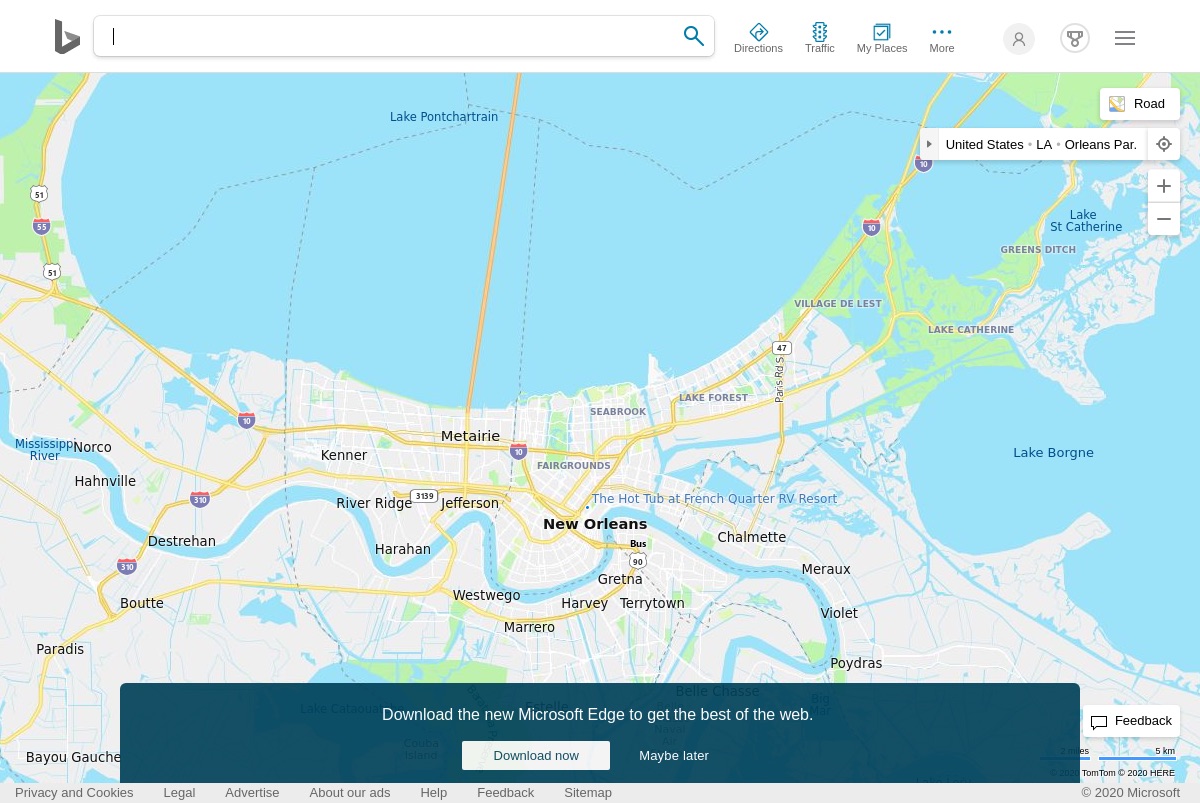Click Interstate 10 shield near Metairie
Viewport: 1200px width, 803px height.
[518, 452]
